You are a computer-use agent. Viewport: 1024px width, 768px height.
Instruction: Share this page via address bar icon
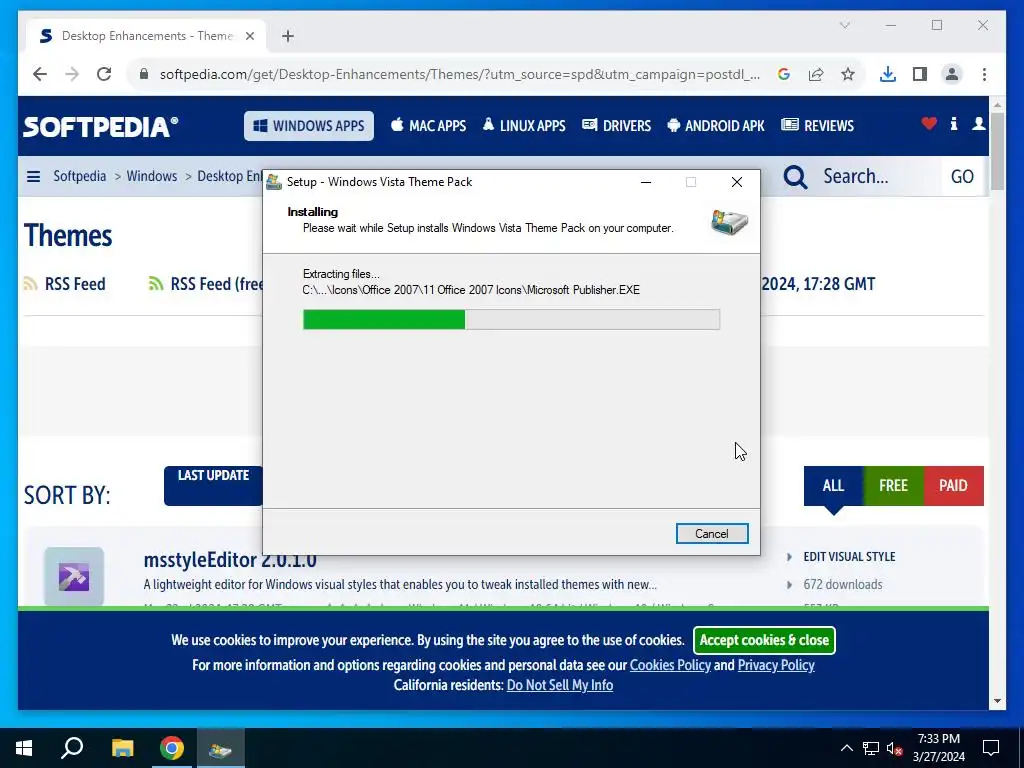point(816,74)
